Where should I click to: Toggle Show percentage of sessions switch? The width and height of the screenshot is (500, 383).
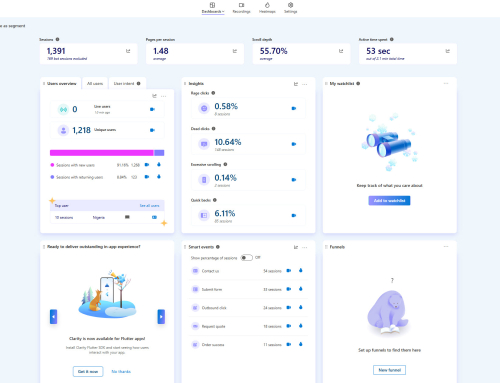pos(247,258)
